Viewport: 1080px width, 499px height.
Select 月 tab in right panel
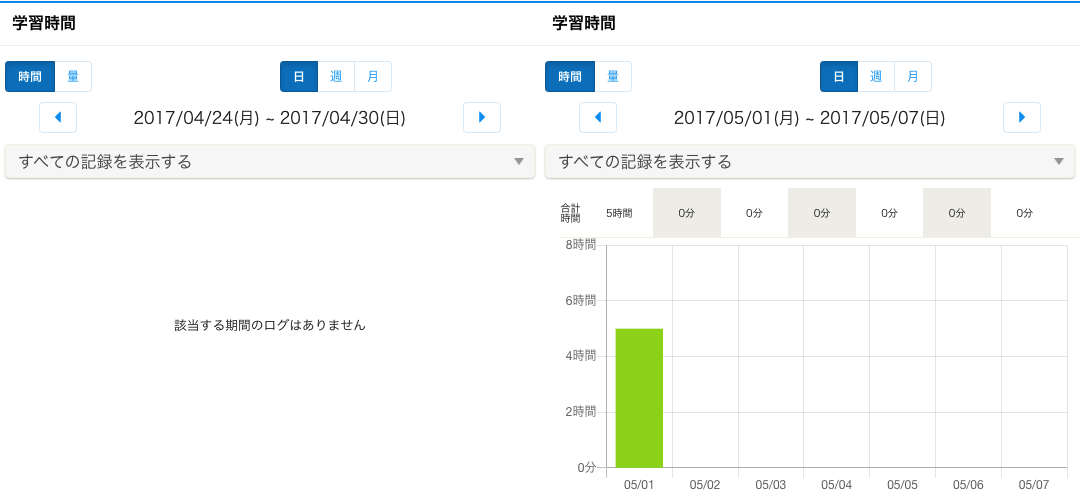(913, 76)
